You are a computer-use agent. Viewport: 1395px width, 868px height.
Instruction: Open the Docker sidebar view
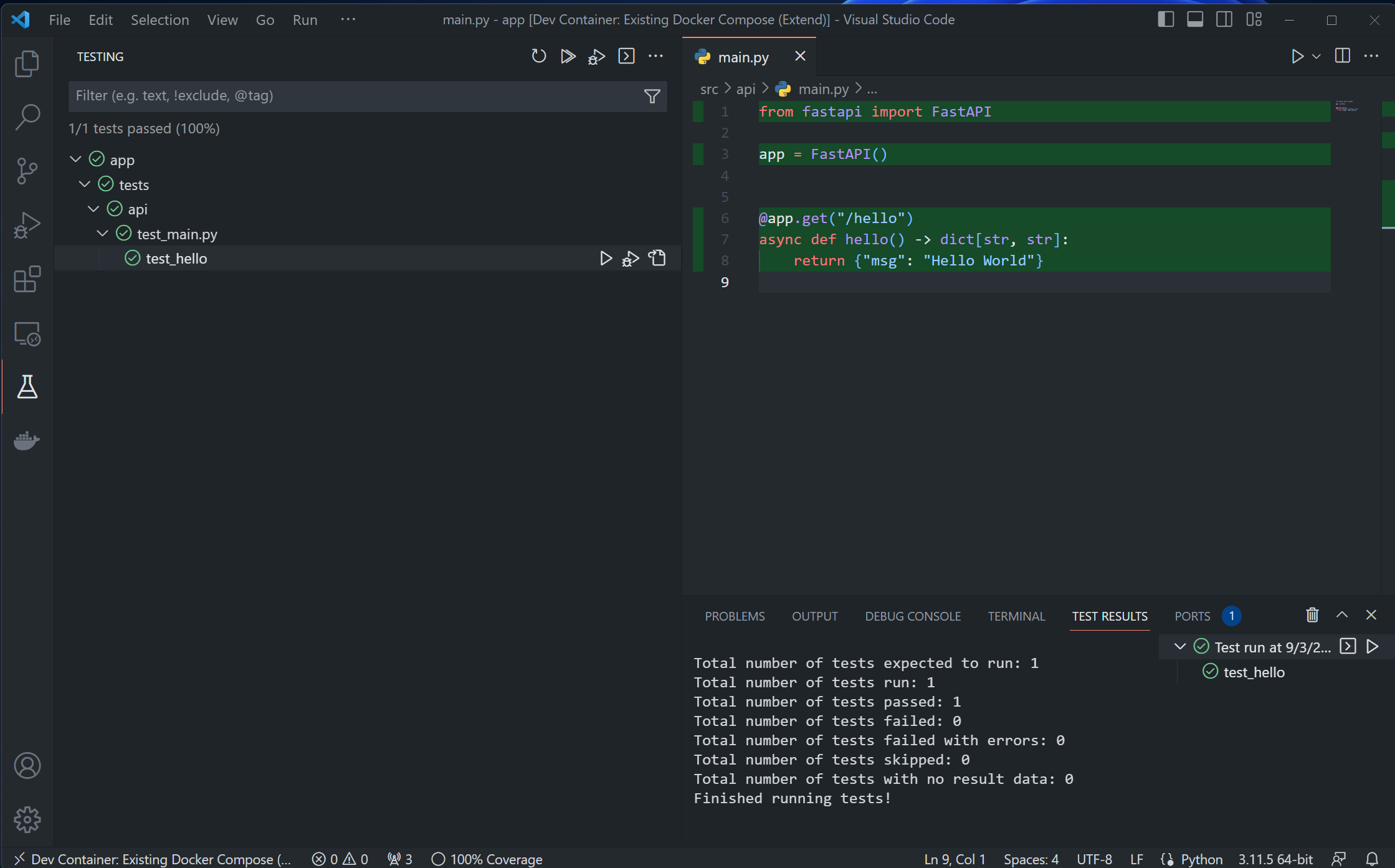[x=27, y=441]
